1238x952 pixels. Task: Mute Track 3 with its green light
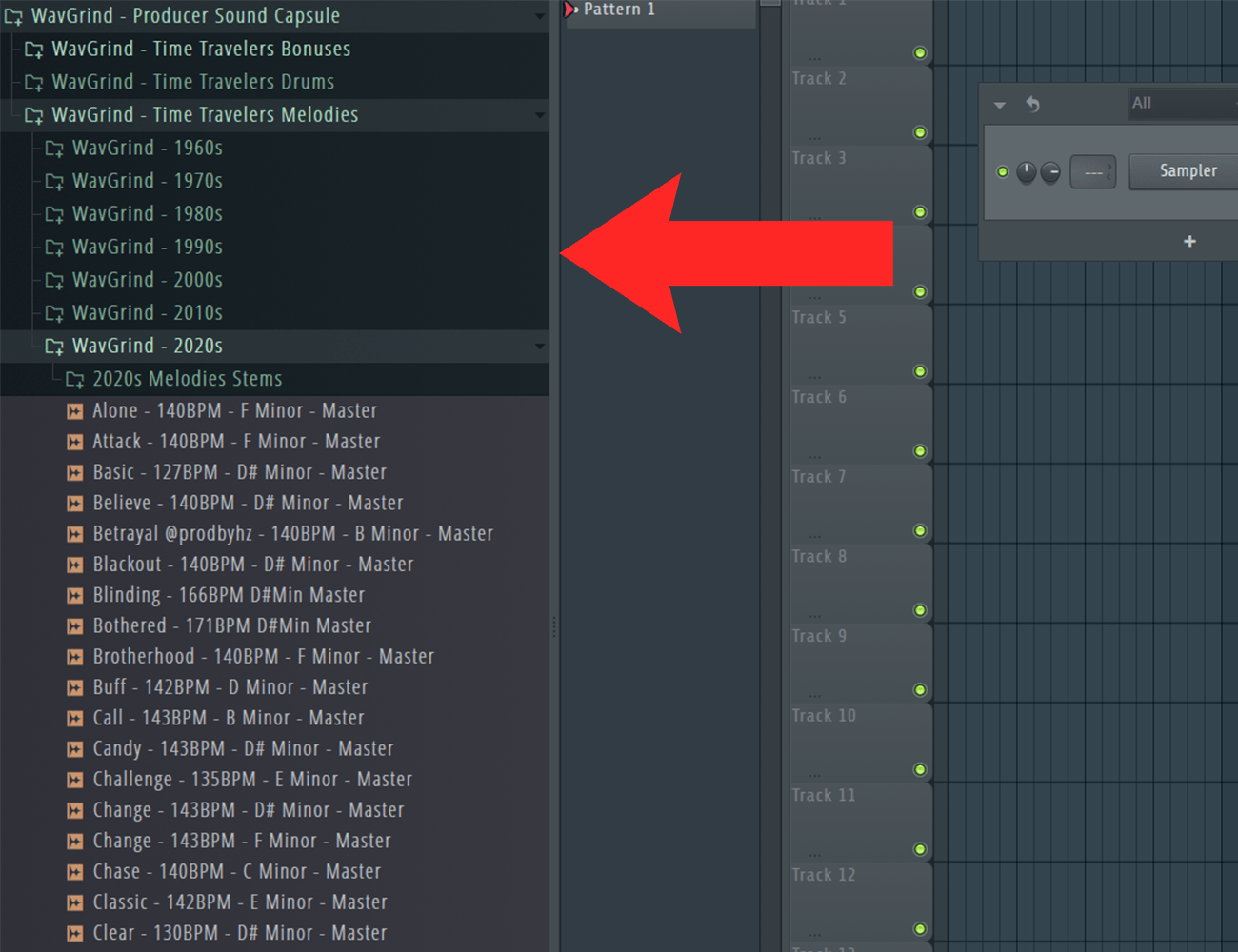[x=920, y=212]
